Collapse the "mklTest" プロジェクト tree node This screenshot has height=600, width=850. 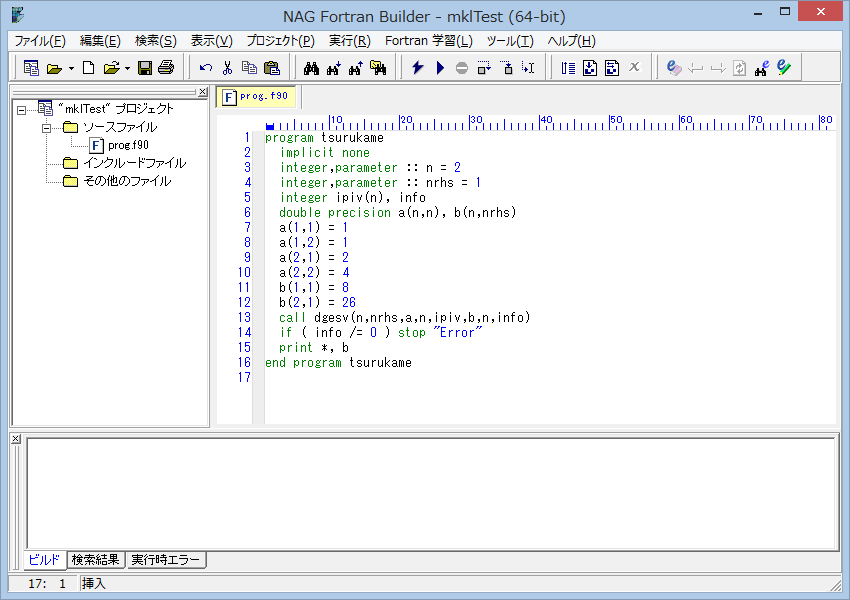(x=22, y=109)
